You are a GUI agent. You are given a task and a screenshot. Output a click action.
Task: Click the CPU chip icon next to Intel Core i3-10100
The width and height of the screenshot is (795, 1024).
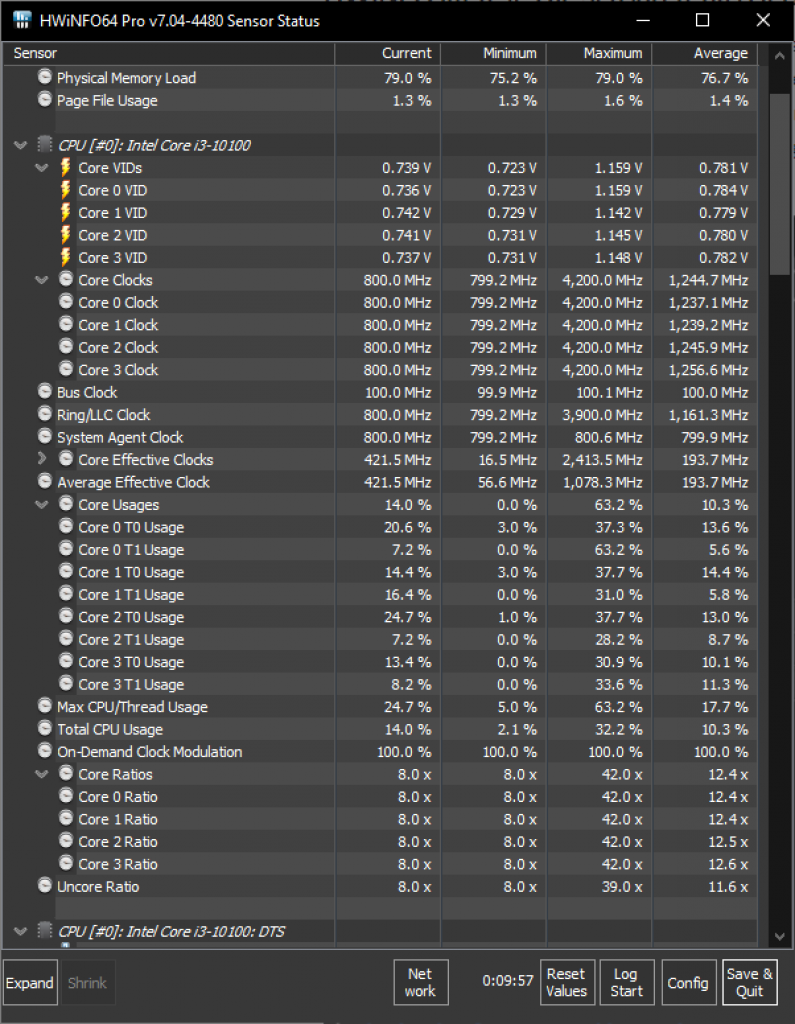(44, 144)
